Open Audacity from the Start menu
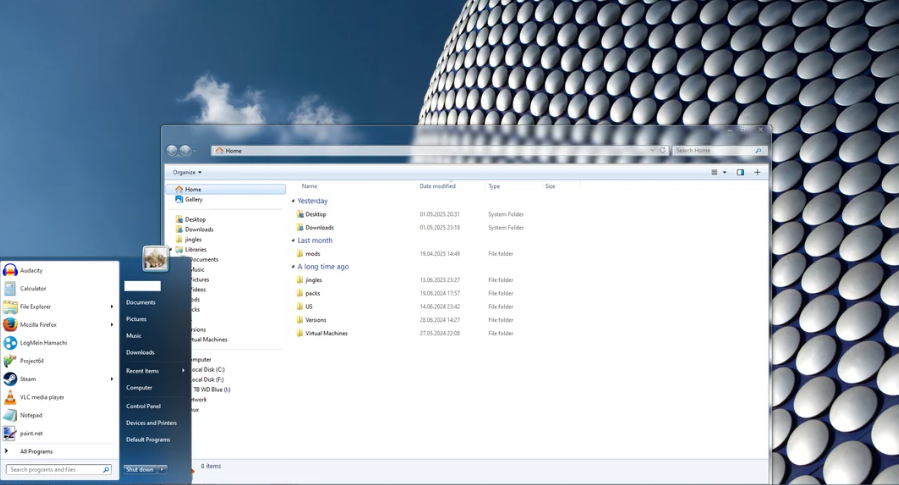Screen dimensions: 899x485 [x=60, y=271]
